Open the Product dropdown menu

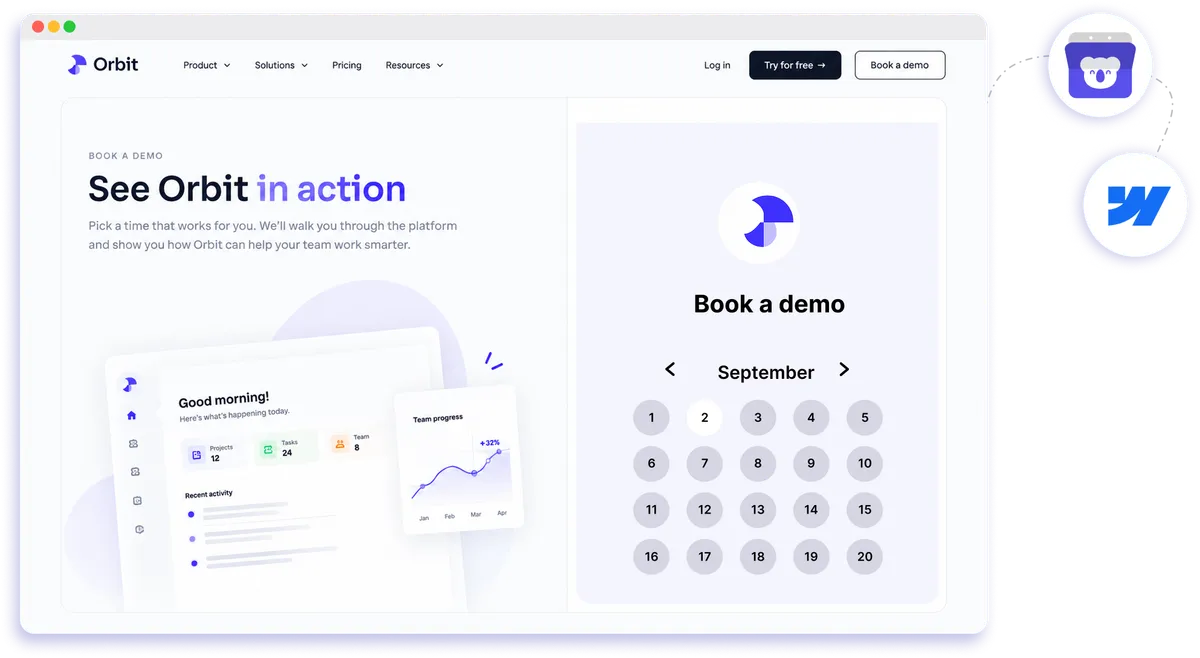coord(207,65)
